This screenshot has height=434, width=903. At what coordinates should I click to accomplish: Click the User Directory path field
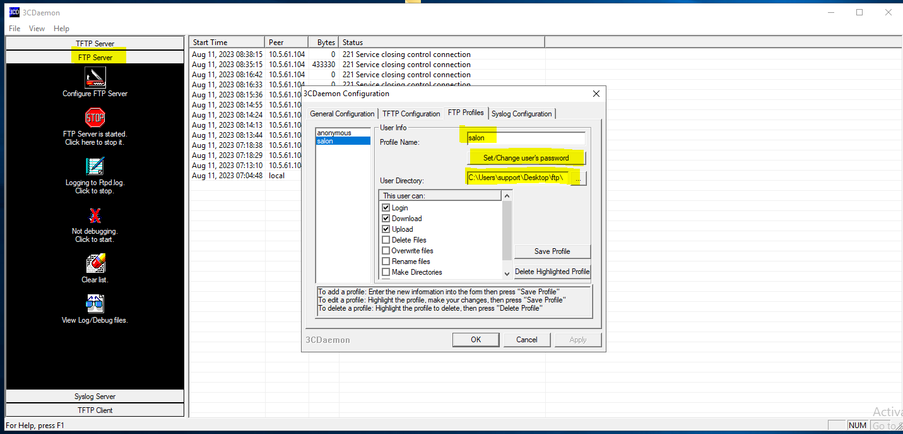coord(518,178)
